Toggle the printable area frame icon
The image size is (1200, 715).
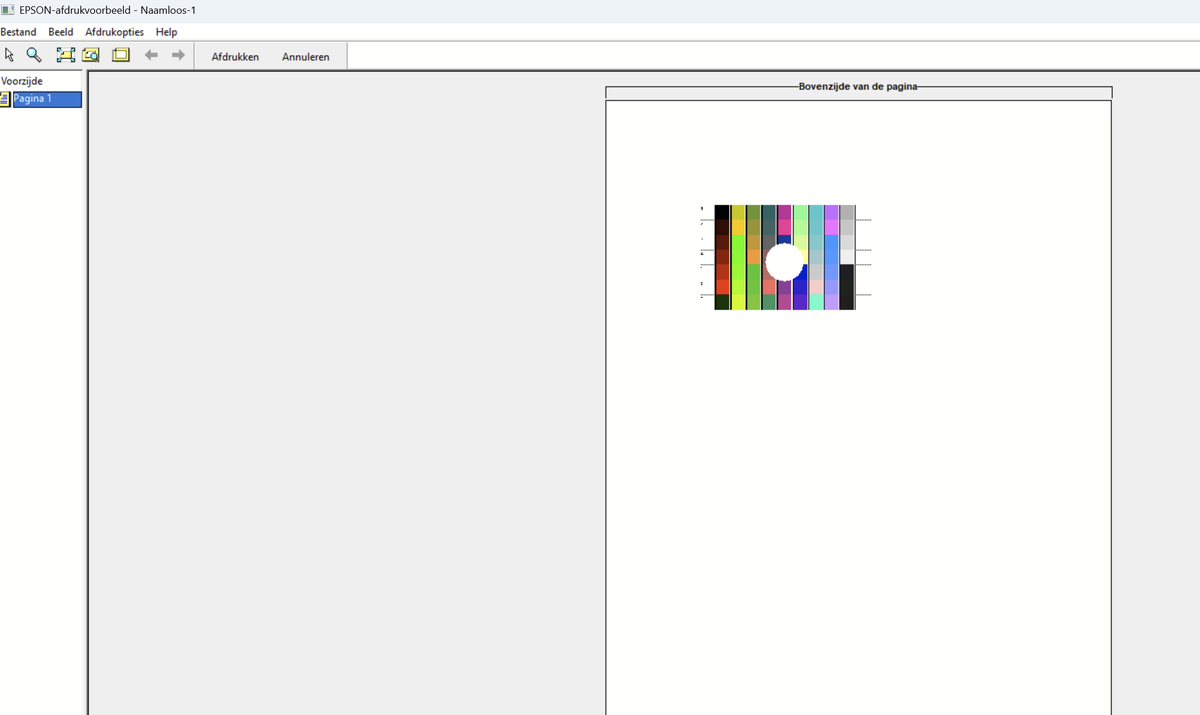pos(121,56)
